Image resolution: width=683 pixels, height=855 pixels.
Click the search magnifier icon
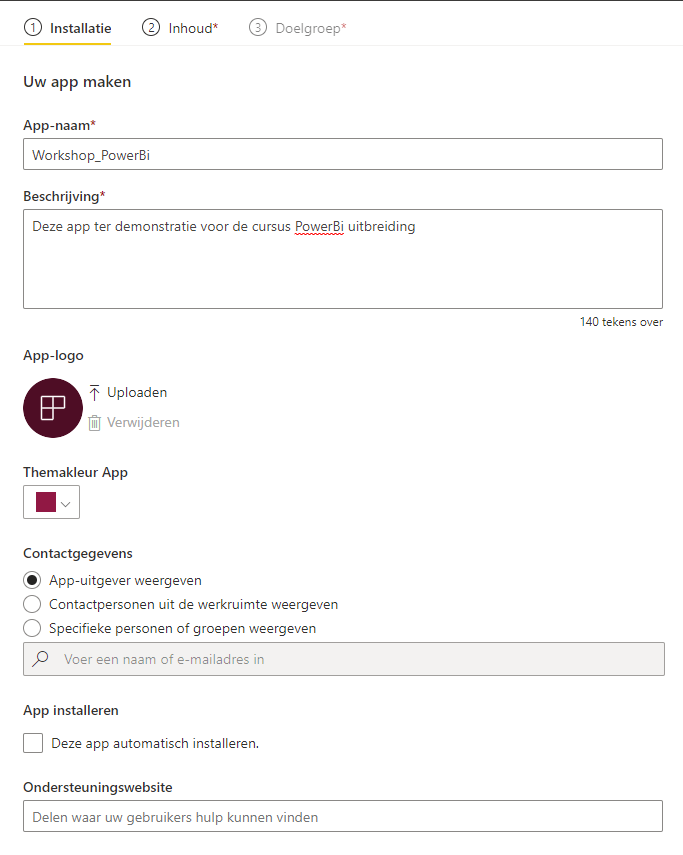pos(40,659)
